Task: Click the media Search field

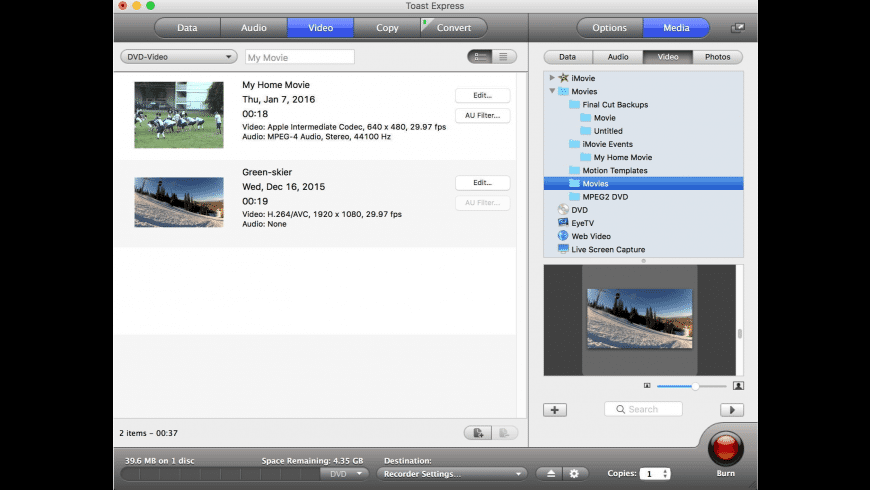Action: click(x=643, y=409)
